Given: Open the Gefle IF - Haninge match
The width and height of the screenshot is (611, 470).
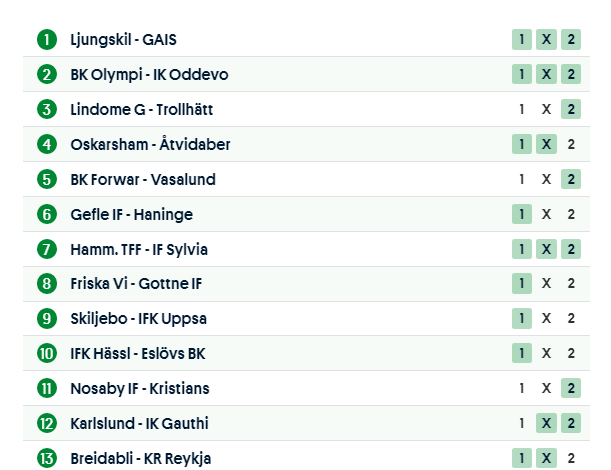Looking at the screenshot, I should coord(131,214).
